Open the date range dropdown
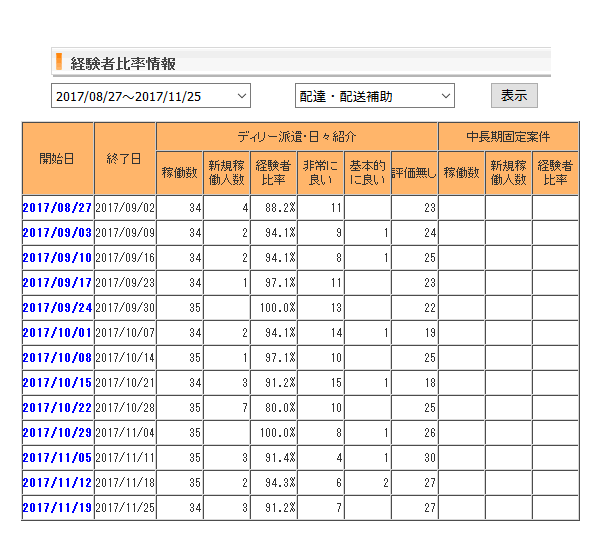 click(x=150, y=96)
